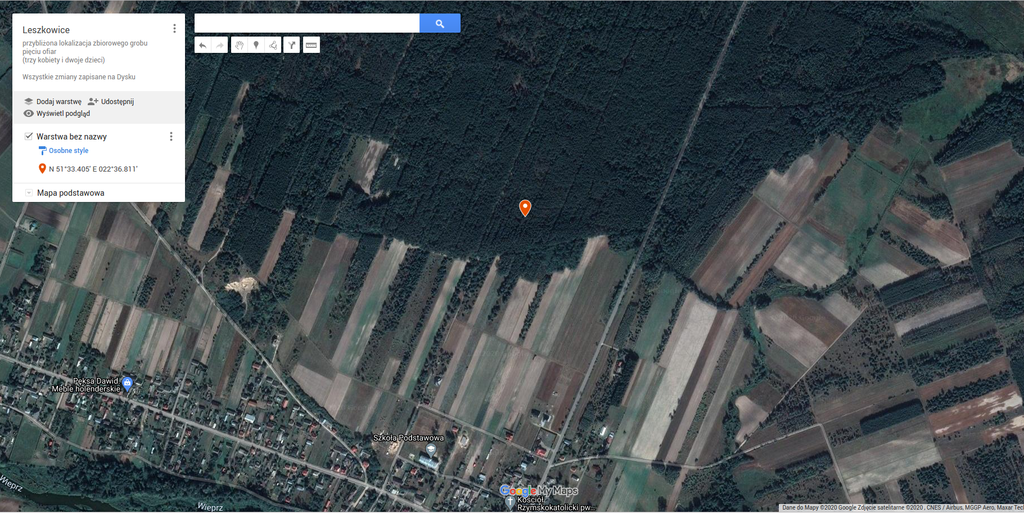Select the hand pan tool
Screen dimensions: 1024x513
tap(238, 45)
